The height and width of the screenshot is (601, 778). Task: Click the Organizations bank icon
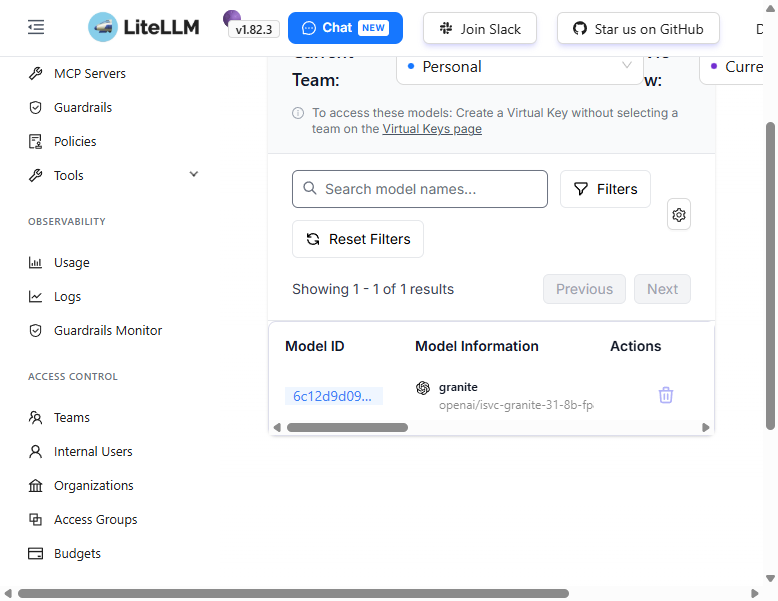pos(35,485)
